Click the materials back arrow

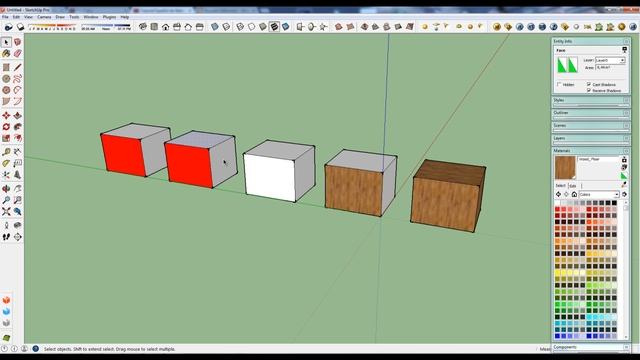tap(558, 194)
